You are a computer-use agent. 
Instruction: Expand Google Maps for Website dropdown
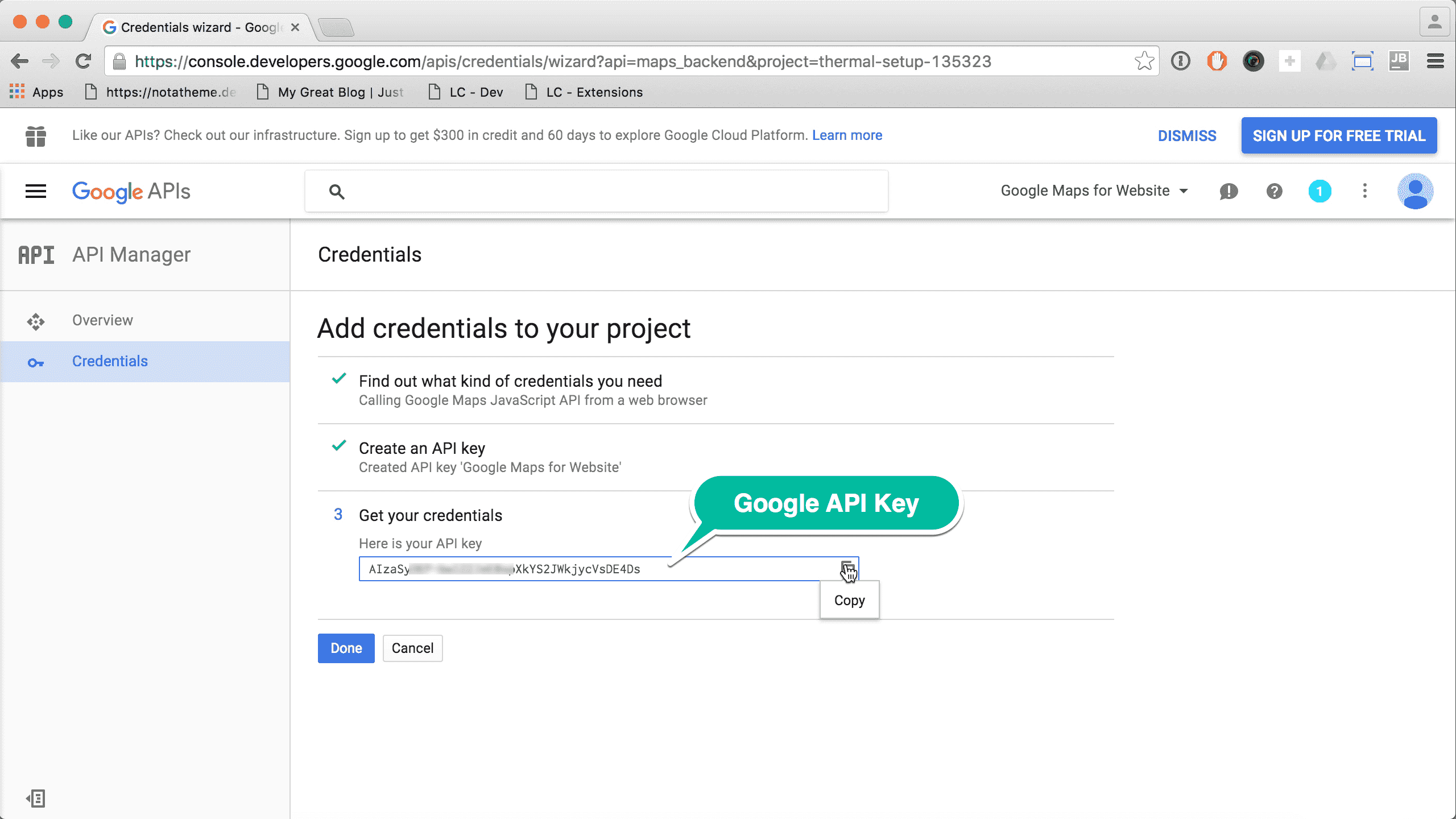click(1094, 190)
